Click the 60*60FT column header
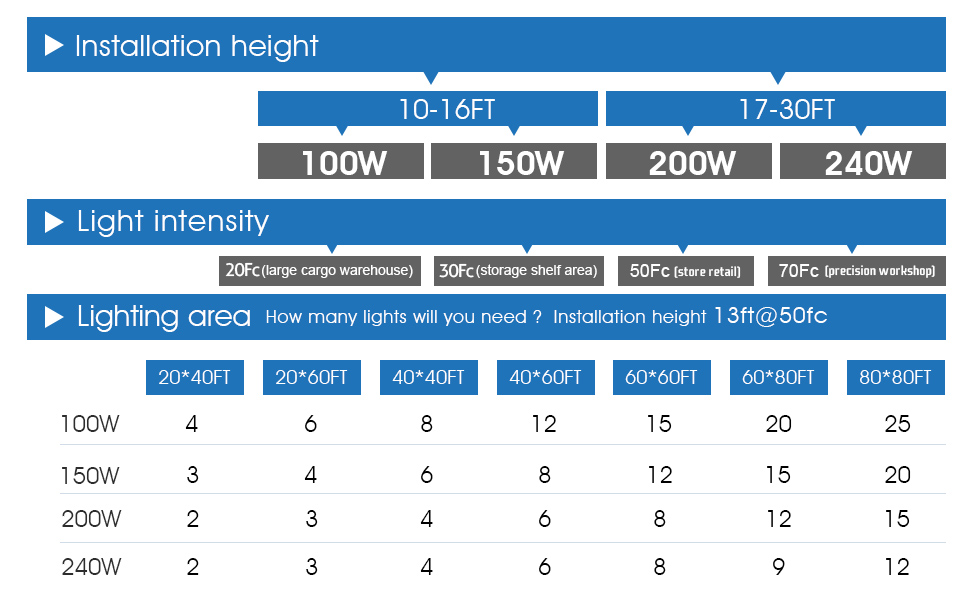 [662, 377]
